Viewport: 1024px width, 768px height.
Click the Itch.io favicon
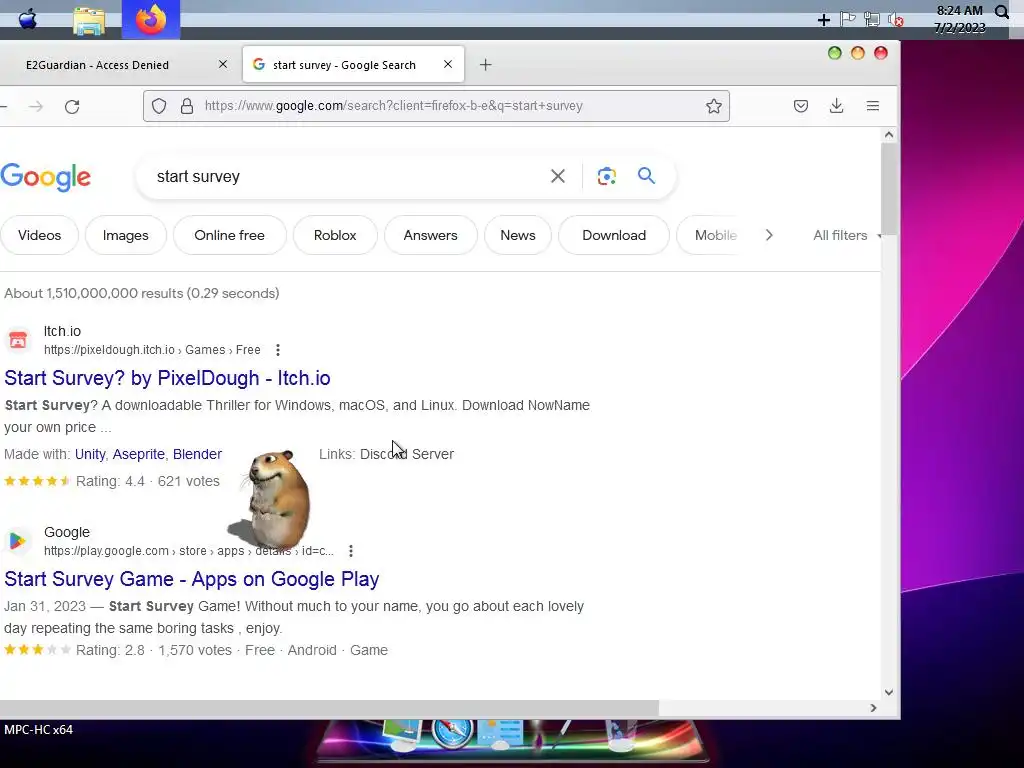click(18, 340)
